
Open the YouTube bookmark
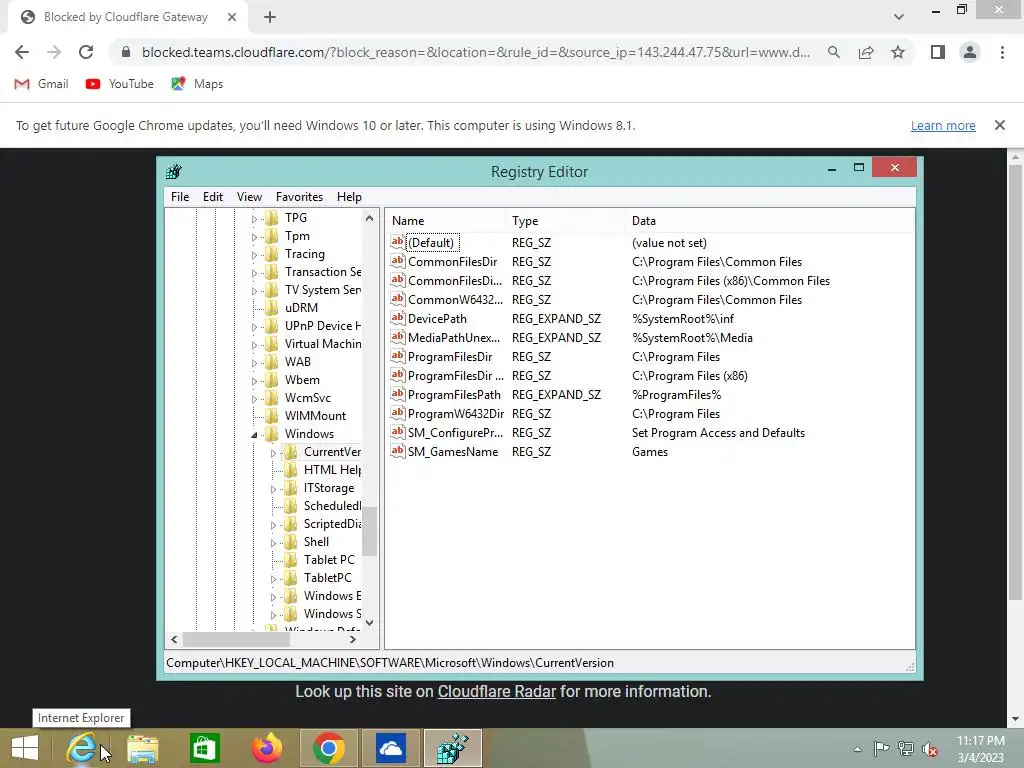[x=120, y=84]
